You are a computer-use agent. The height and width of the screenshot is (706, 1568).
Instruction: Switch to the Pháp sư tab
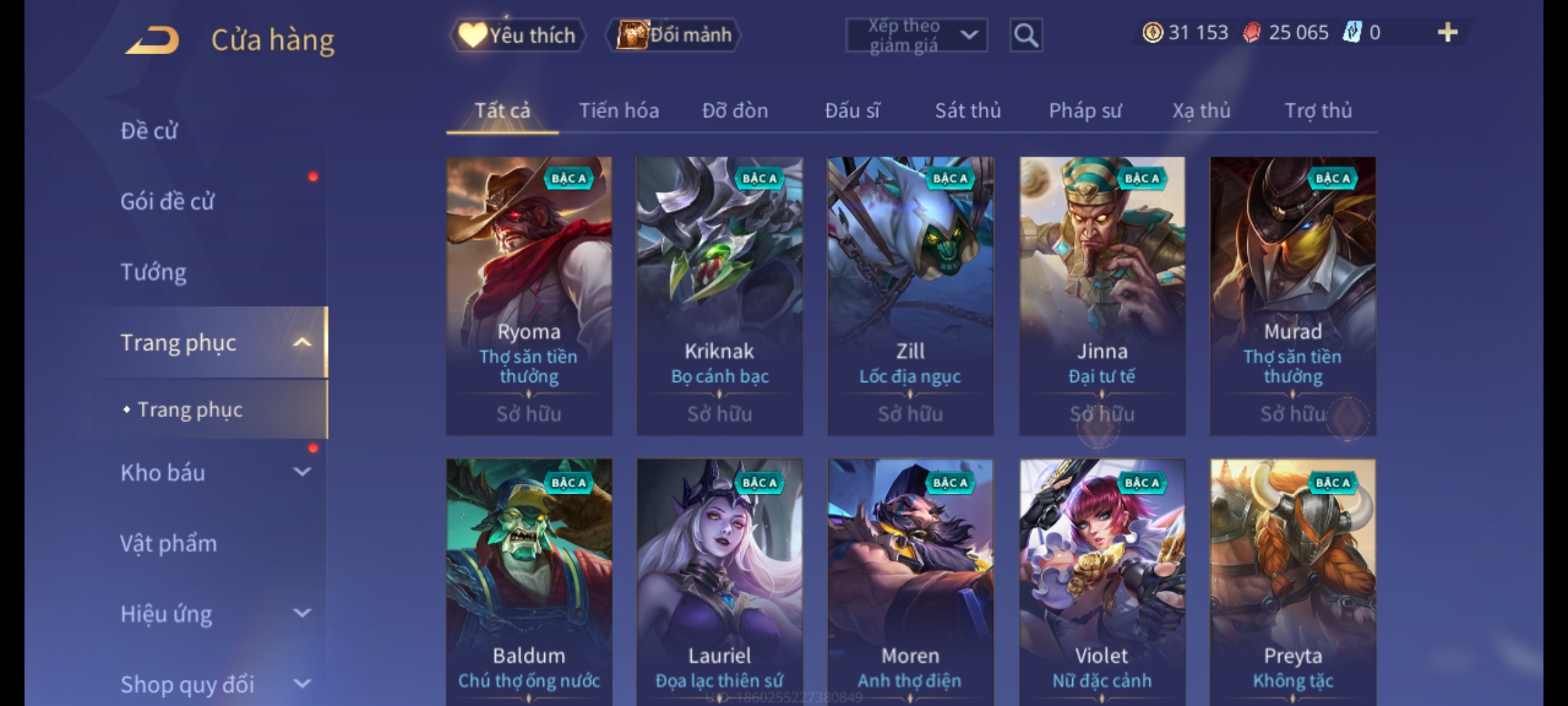(1085, 110)
